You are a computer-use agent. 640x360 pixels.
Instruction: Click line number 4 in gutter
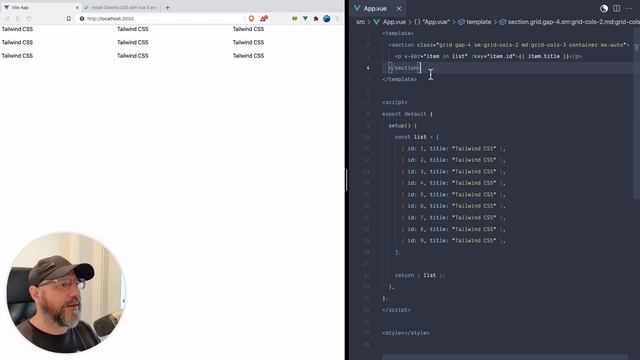(368, 68)
